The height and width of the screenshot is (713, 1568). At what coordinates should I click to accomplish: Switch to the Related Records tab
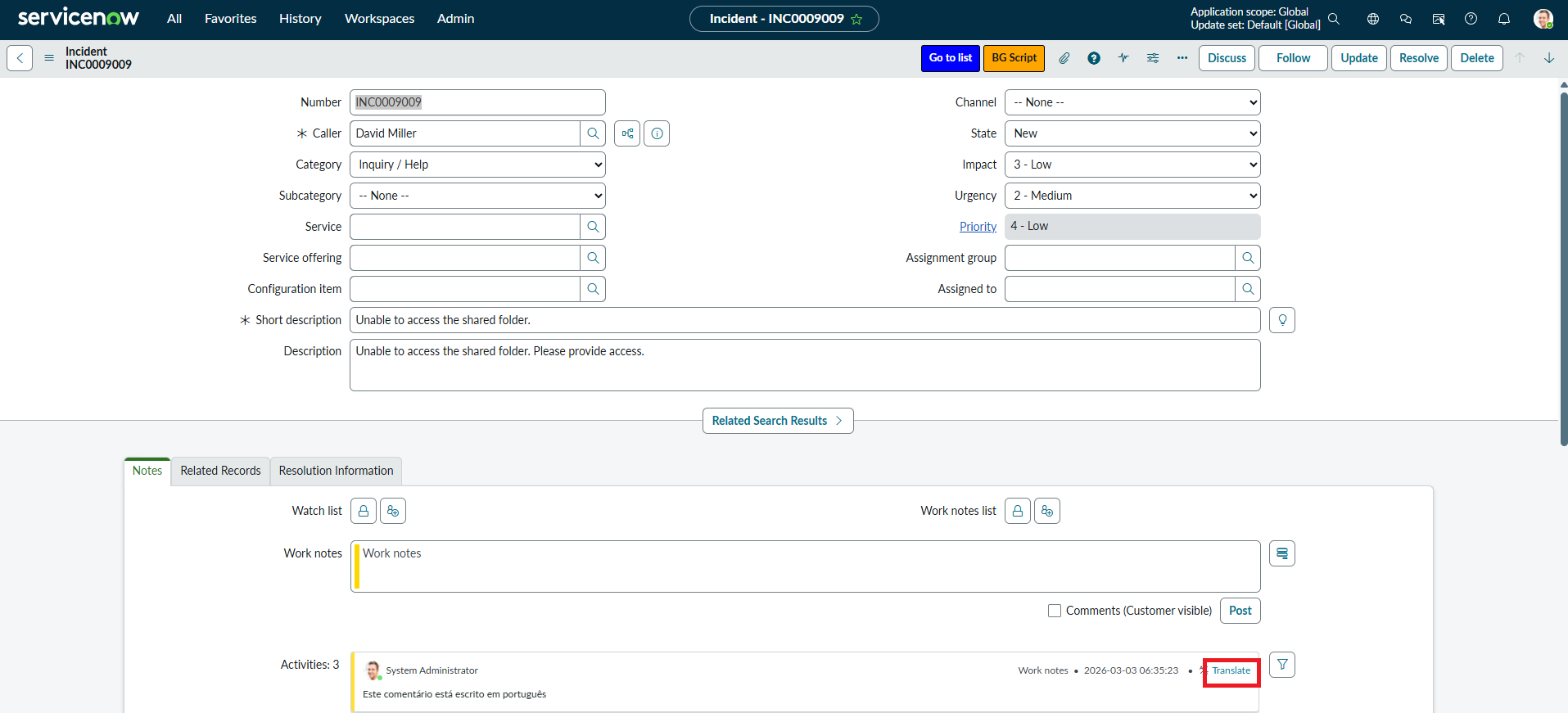(220, 471)
